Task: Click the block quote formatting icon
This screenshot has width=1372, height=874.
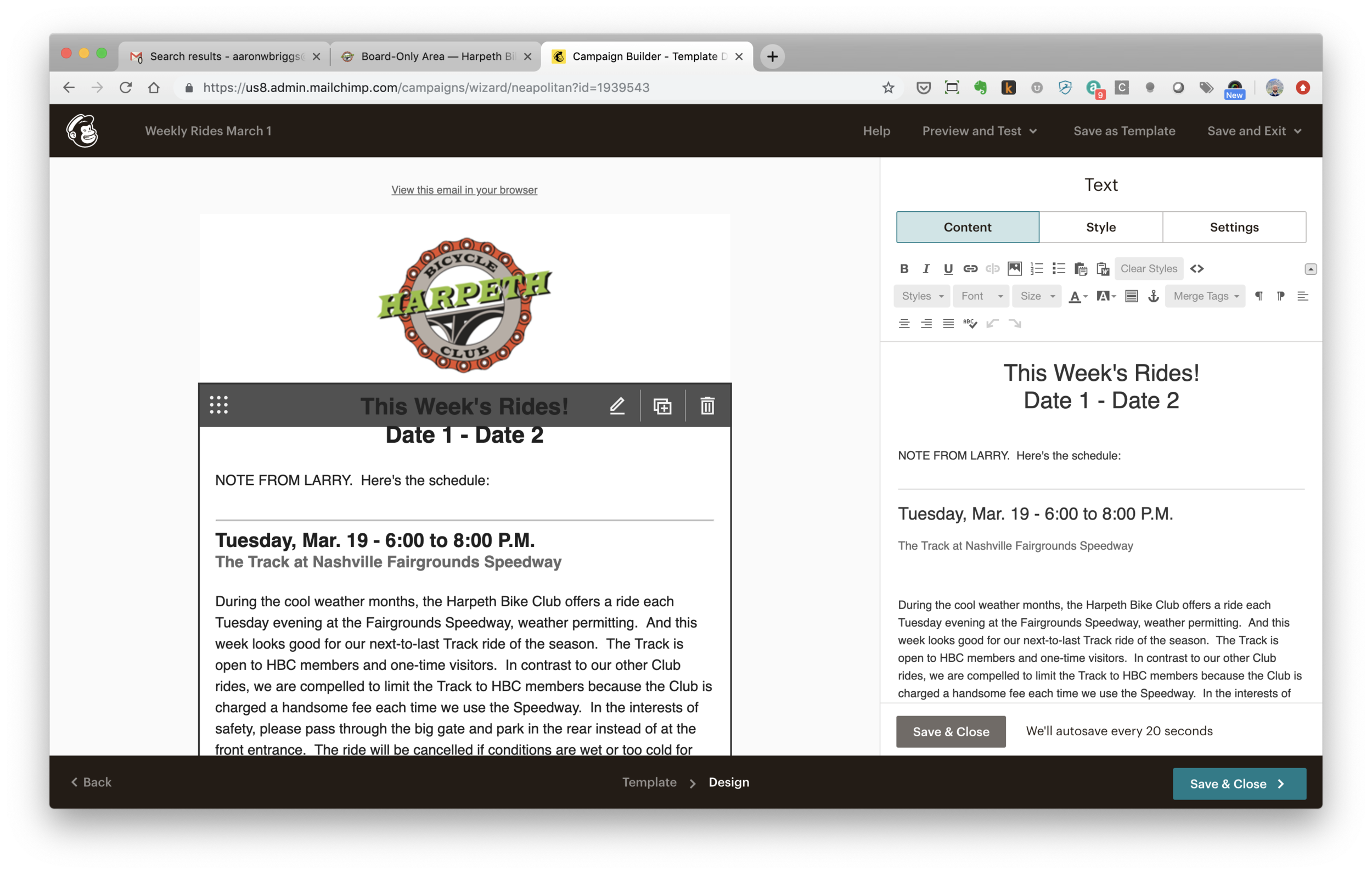Action: click(1132, 296)
